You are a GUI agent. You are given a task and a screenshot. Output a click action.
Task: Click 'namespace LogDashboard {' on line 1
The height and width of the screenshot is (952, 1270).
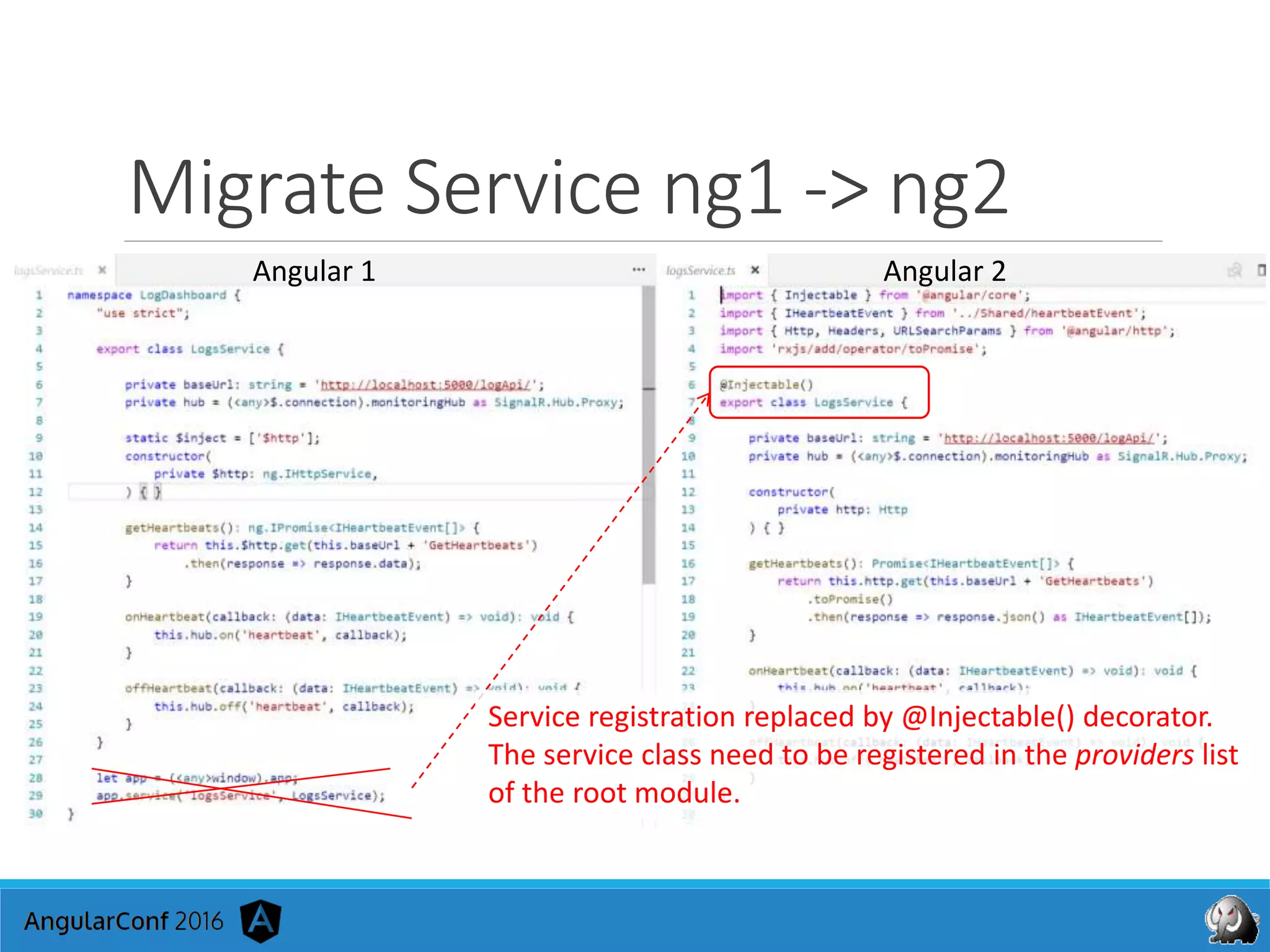pyautogui.click(x=154, y=296)
